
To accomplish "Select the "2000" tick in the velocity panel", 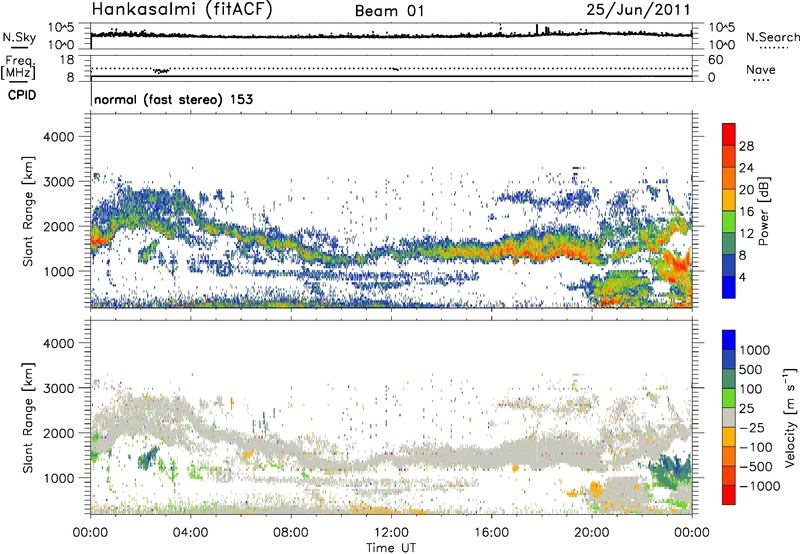I will tap(58, 433).
